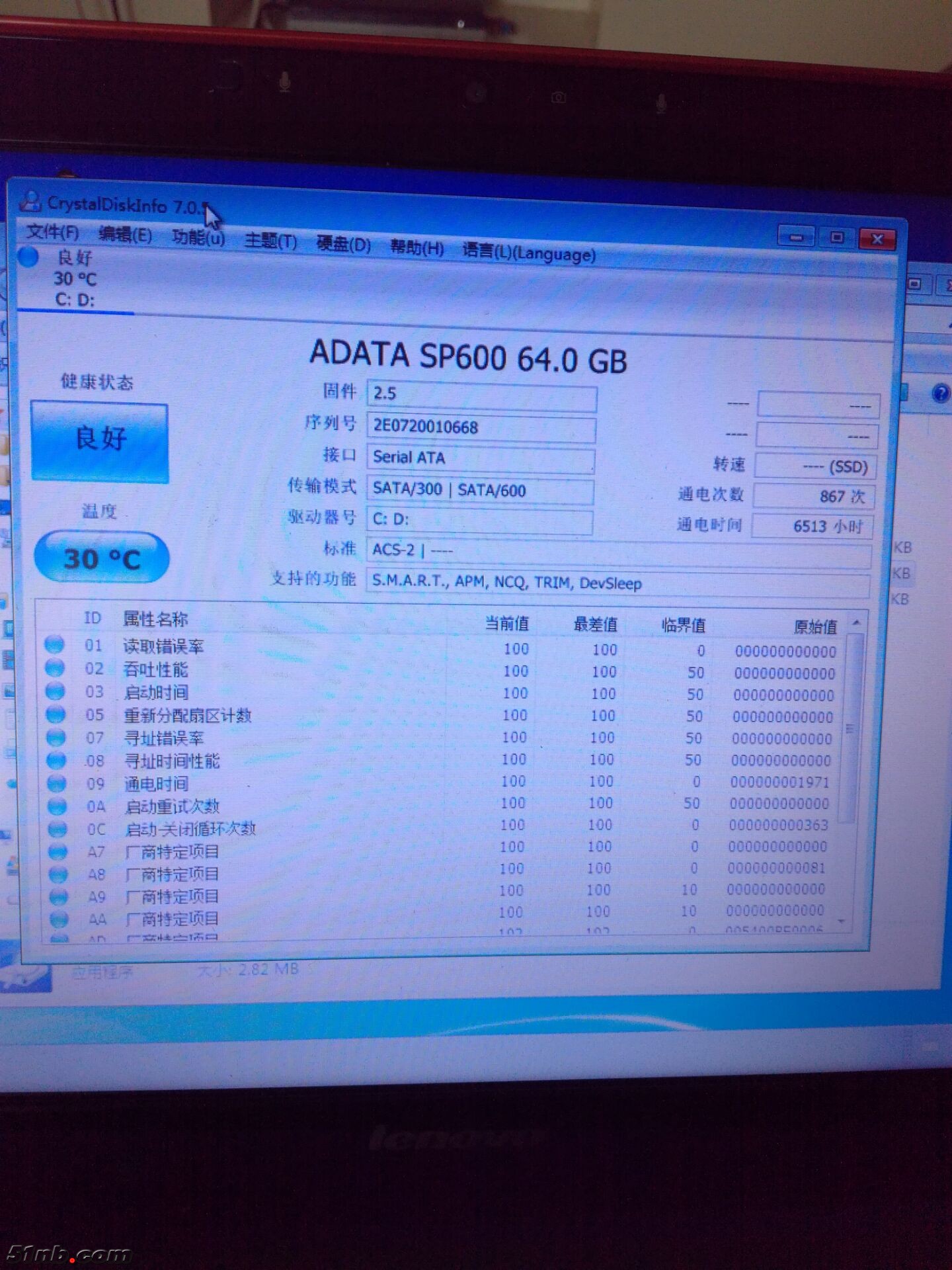Click the status orb for attribute 03
The image size is (952, 1270).
pyautogui.click(x=56, y=691)
